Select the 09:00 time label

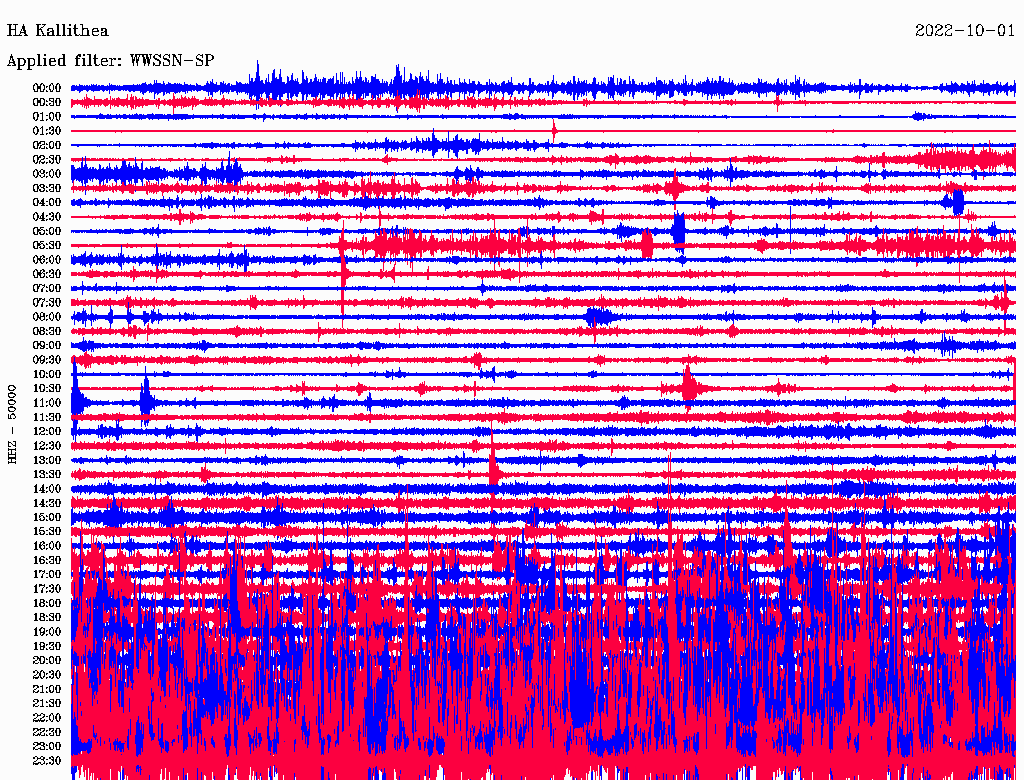coord(47,346)
